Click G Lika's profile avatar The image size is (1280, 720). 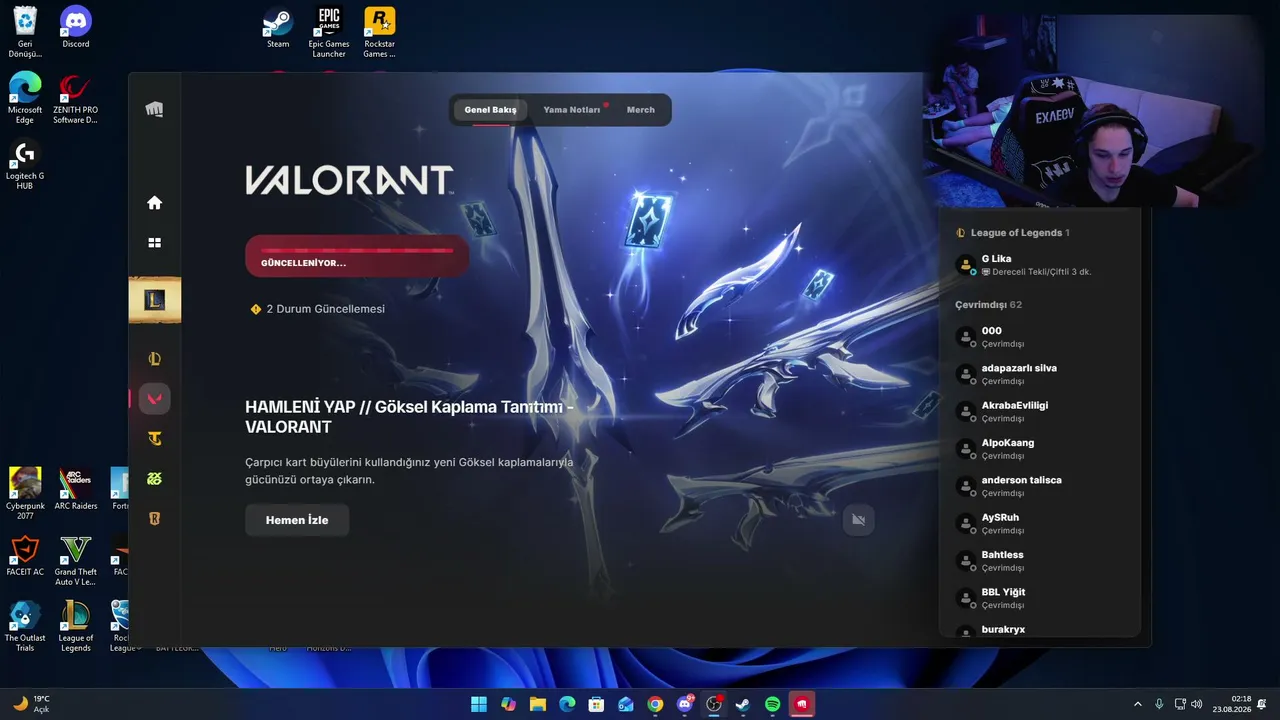click(x=965, y=265)
